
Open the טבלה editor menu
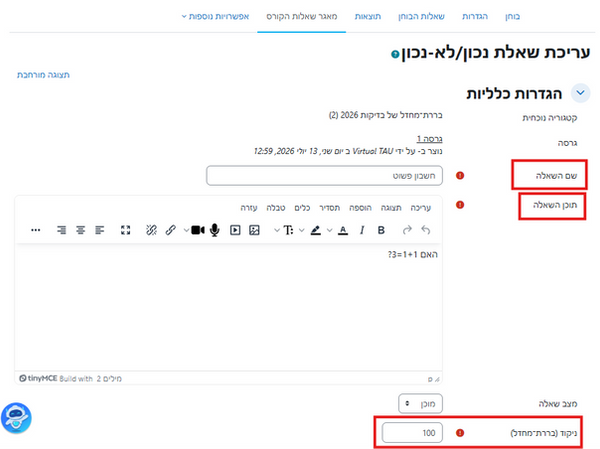click(x=276, y=207)
